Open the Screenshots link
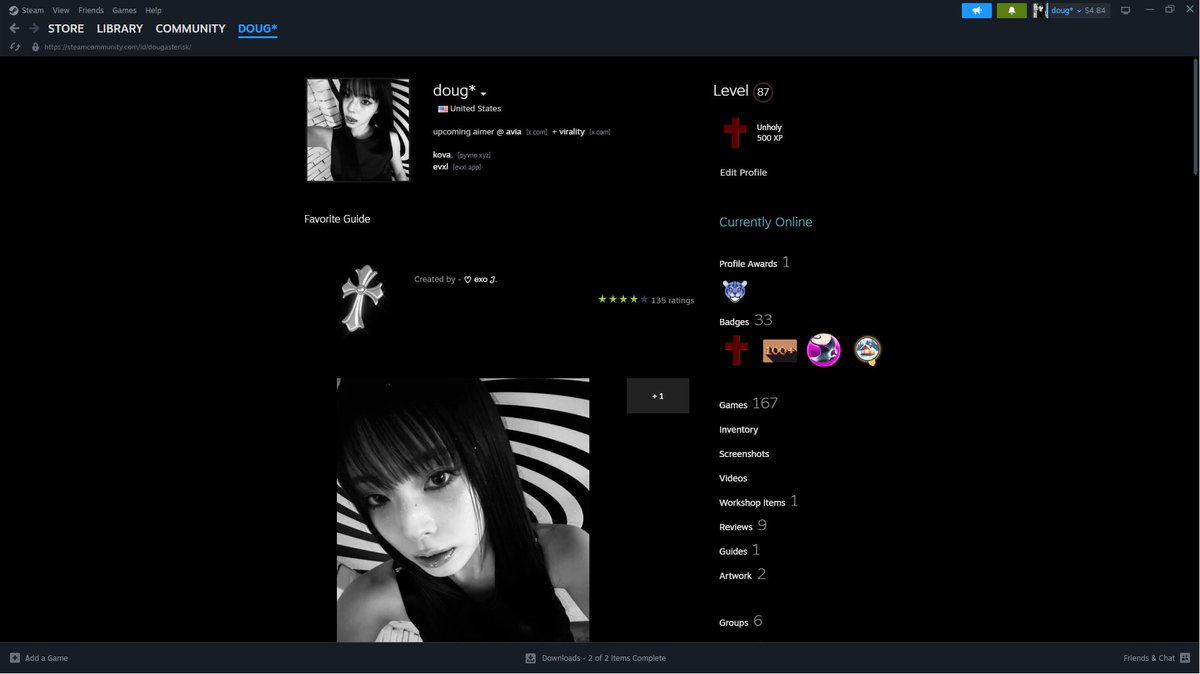 coord(744,454)
